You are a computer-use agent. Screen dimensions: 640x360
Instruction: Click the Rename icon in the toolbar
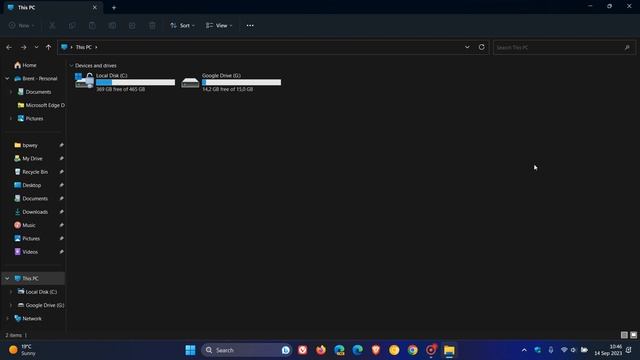pos(112,26)
